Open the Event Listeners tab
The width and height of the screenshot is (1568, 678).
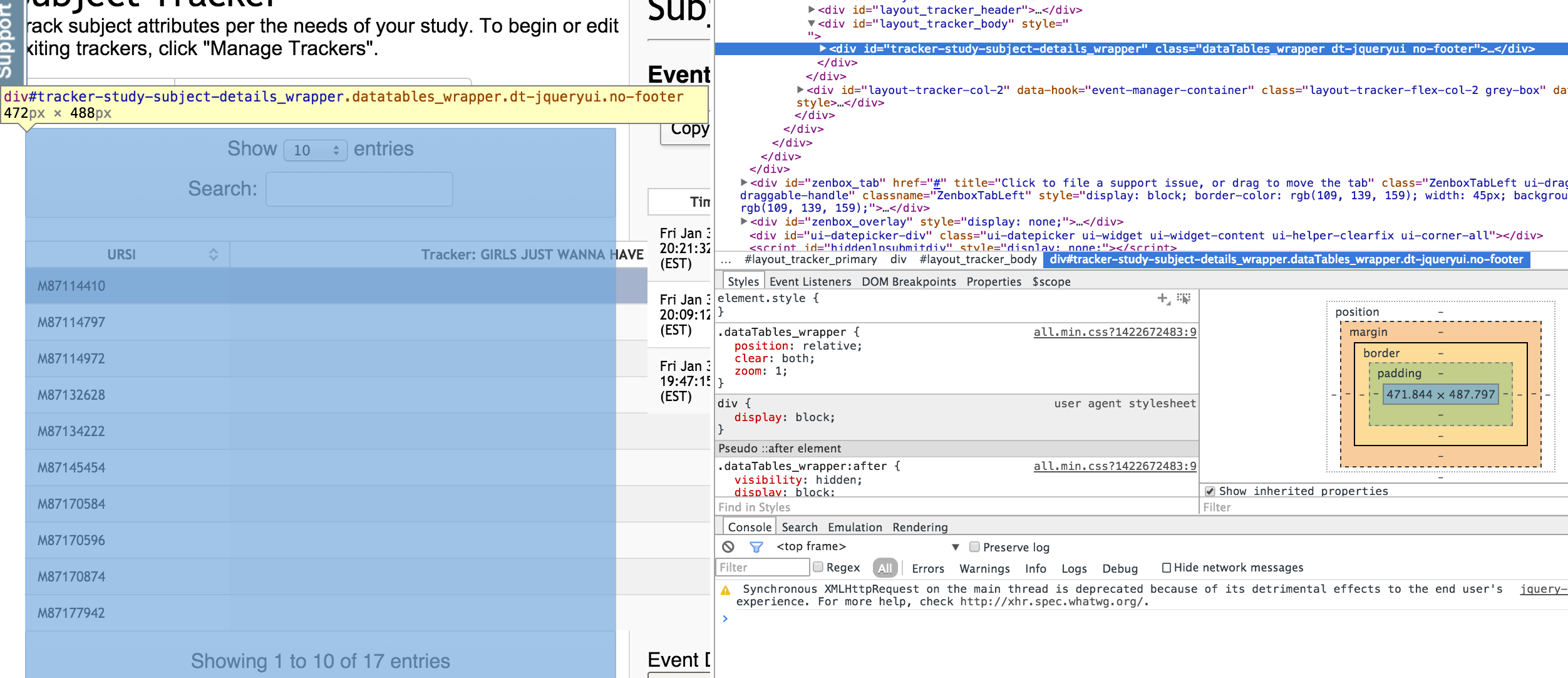(x=810, y=282)
